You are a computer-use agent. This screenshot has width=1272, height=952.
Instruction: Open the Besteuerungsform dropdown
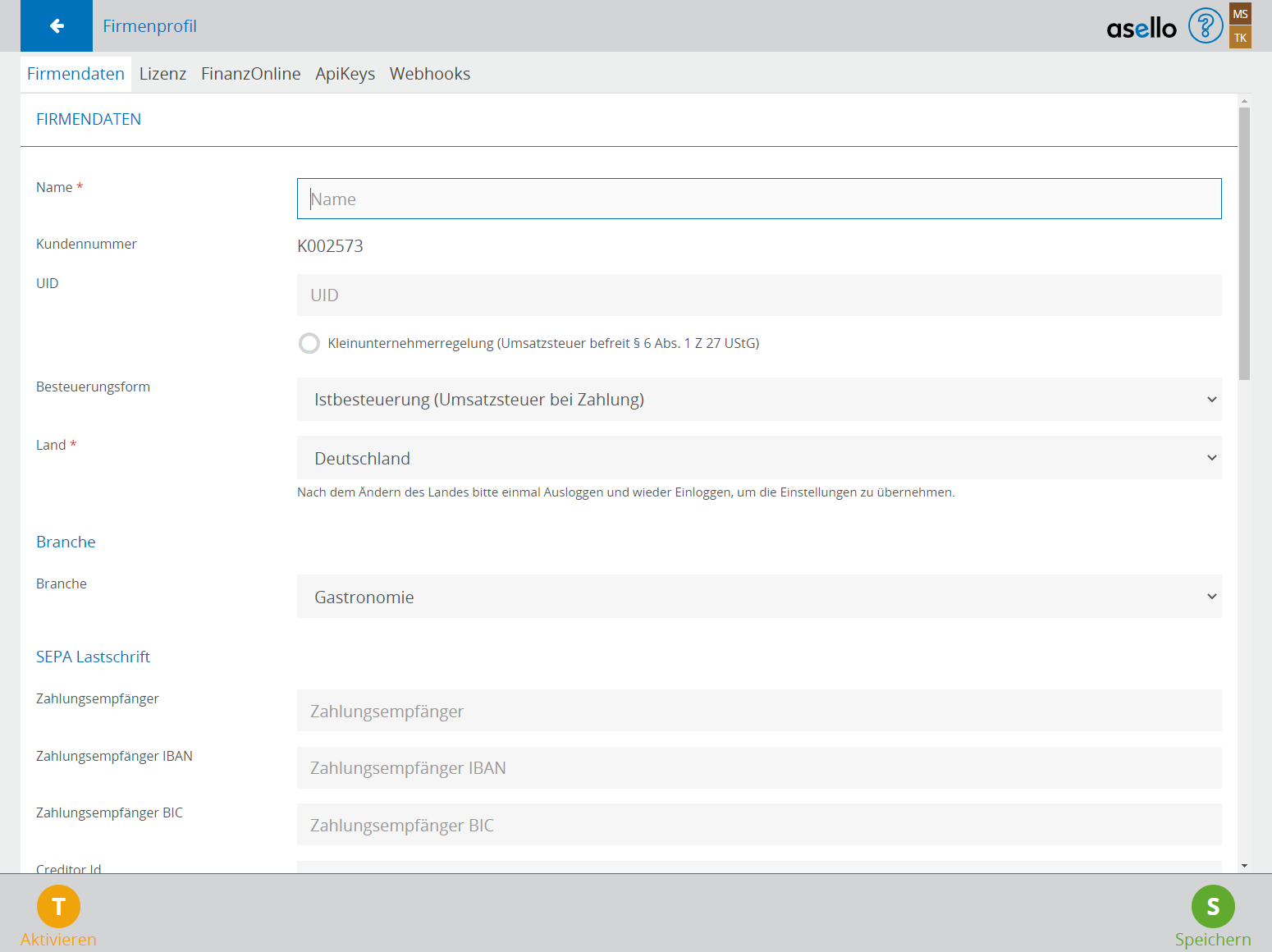pyautogui.click(x=758, y=400)
